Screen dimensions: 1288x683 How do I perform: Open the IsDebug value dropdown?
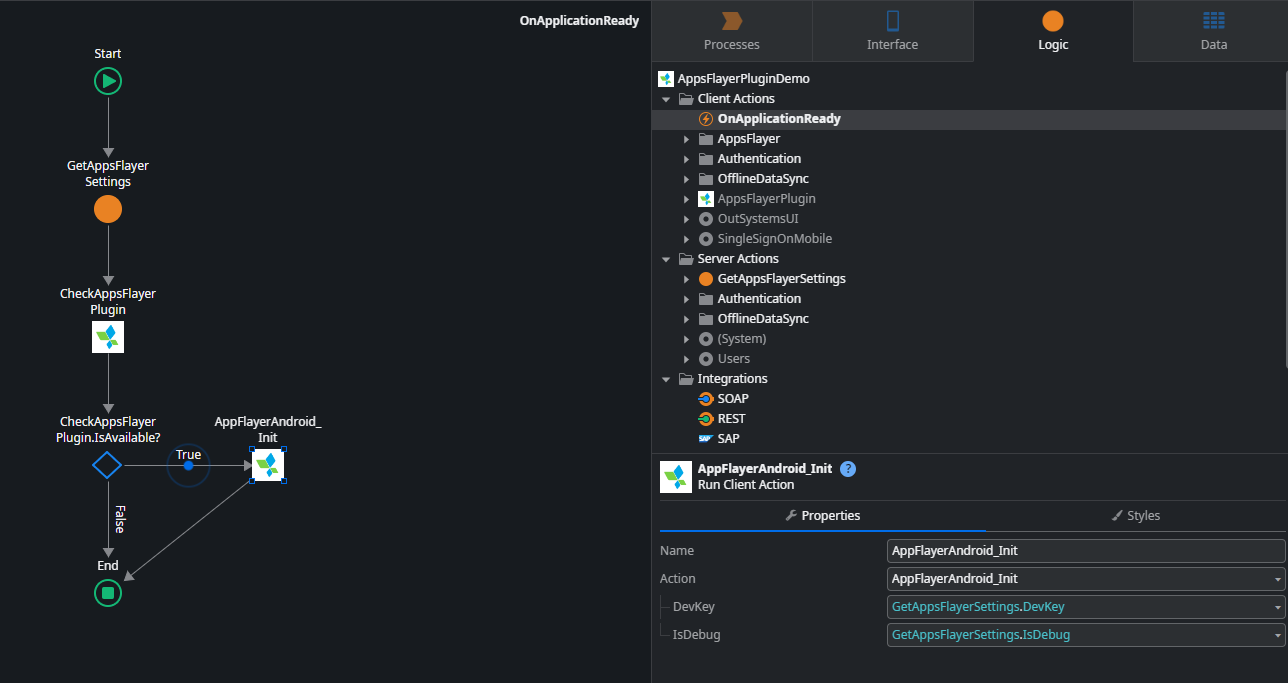[1278, 635]
